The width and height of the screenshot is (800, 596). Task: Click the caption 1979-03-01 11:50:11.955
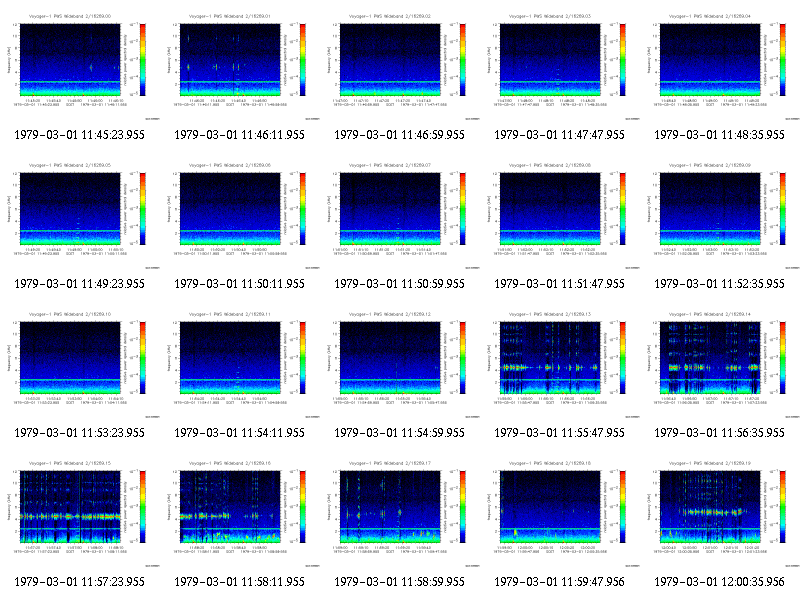[x=239, y=284]
